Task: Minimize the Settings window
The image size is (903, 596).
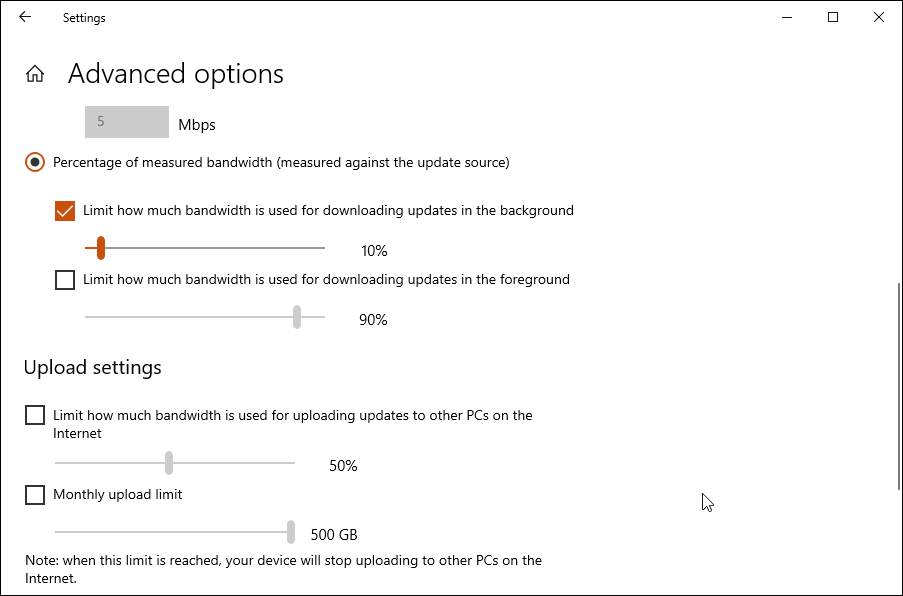Action: pos(787,17)
